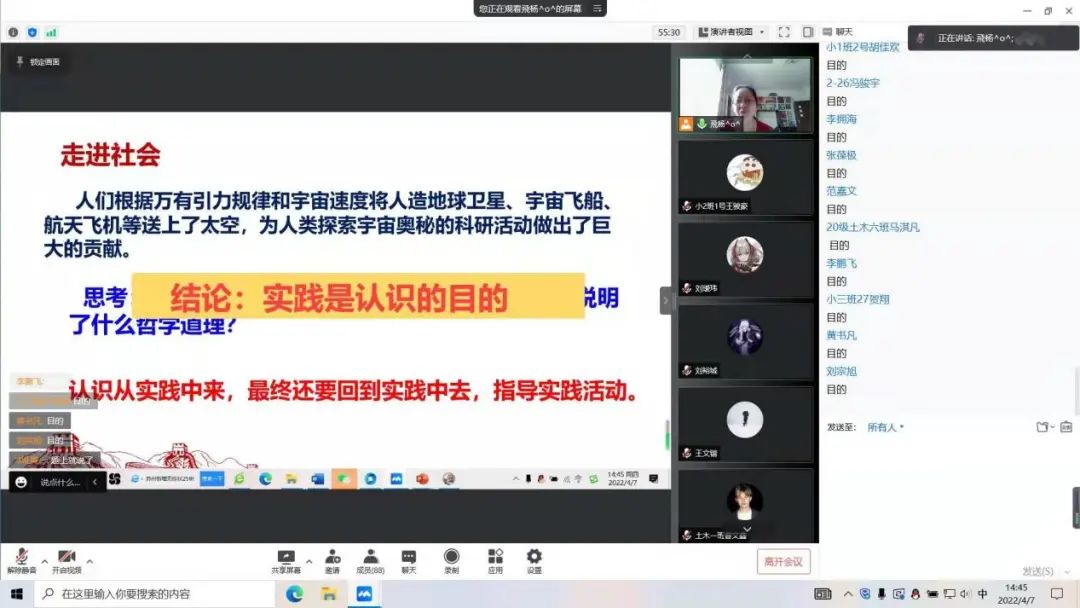Open the 成员 (Members) list
Viewport: 1080px width, 608px height.
click(x=370, y=559)
